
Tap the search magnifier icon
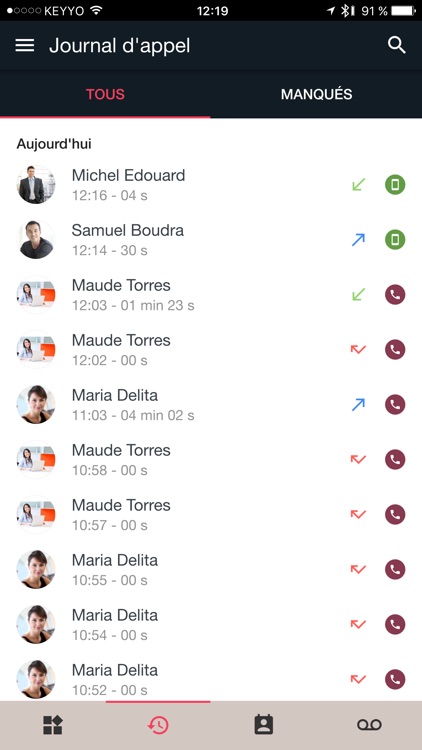pyautogui.click(x=397, y=45)
